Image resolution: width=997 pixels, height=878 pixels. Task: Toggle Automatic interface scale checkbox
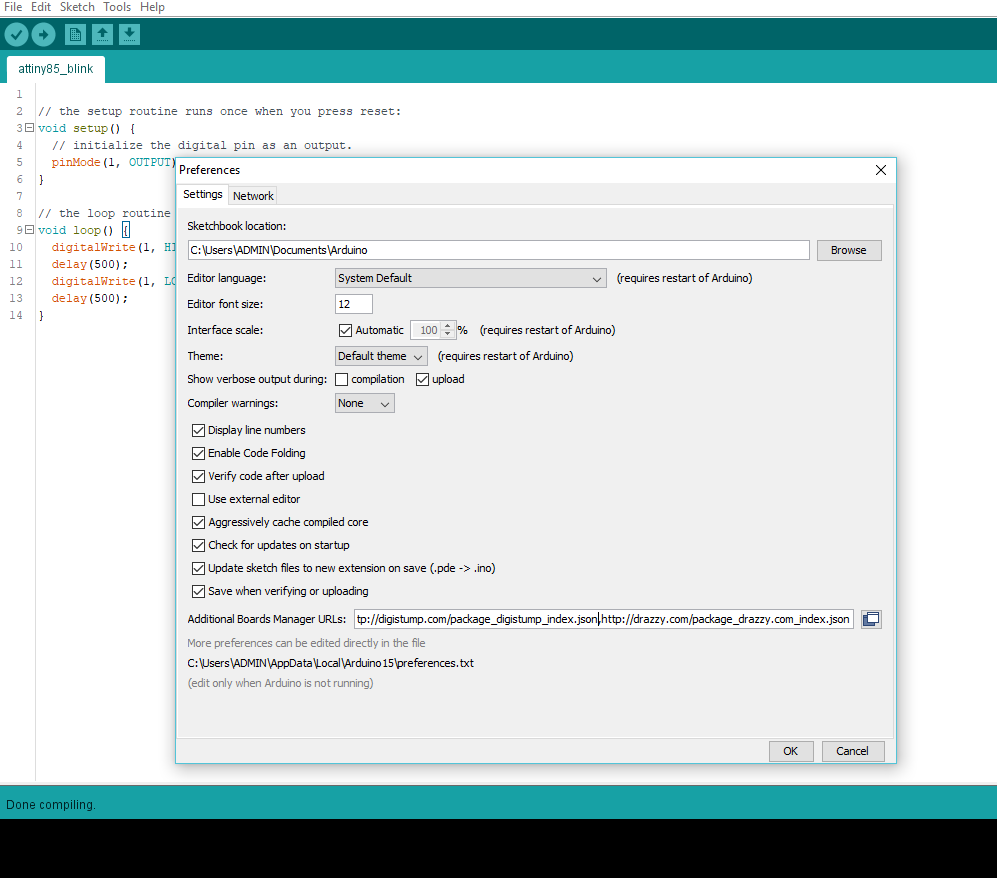345,331
